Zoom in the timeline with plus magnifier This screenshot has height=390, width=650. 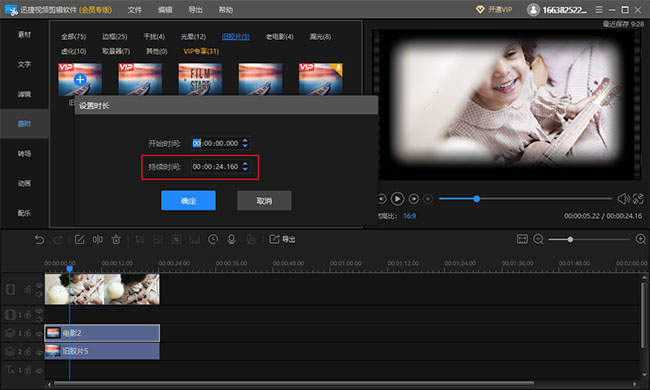pos(640,239)
